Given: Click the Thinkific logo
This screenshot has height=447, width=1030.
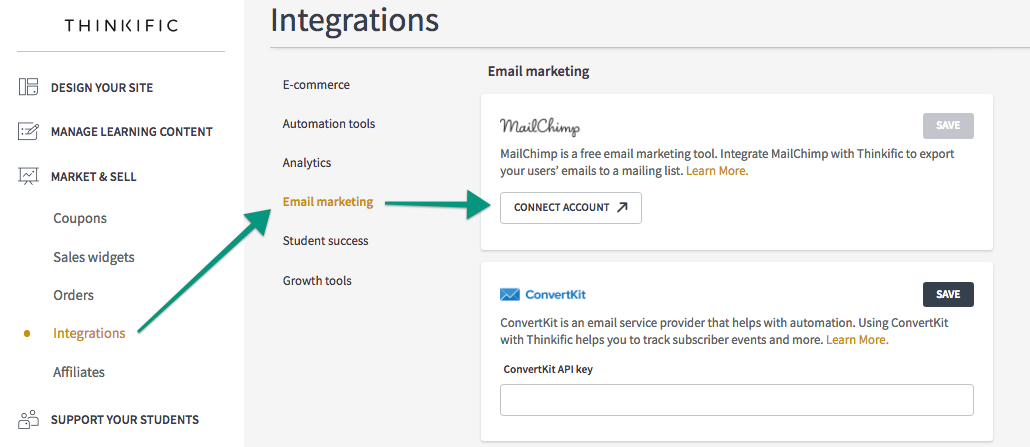Looking at the screenshot, I should click(x=121, y=26).
